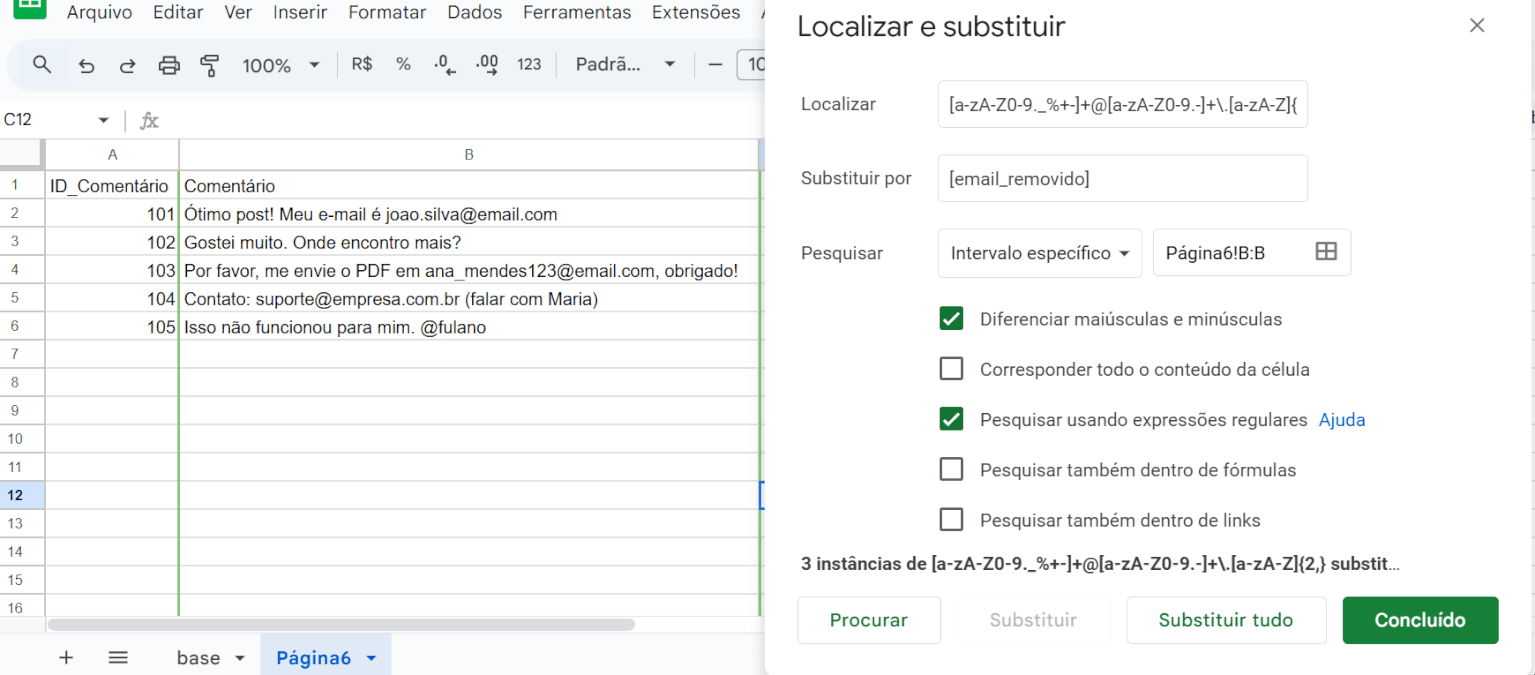Decrease font size with minus button

[x=715, y=65]
